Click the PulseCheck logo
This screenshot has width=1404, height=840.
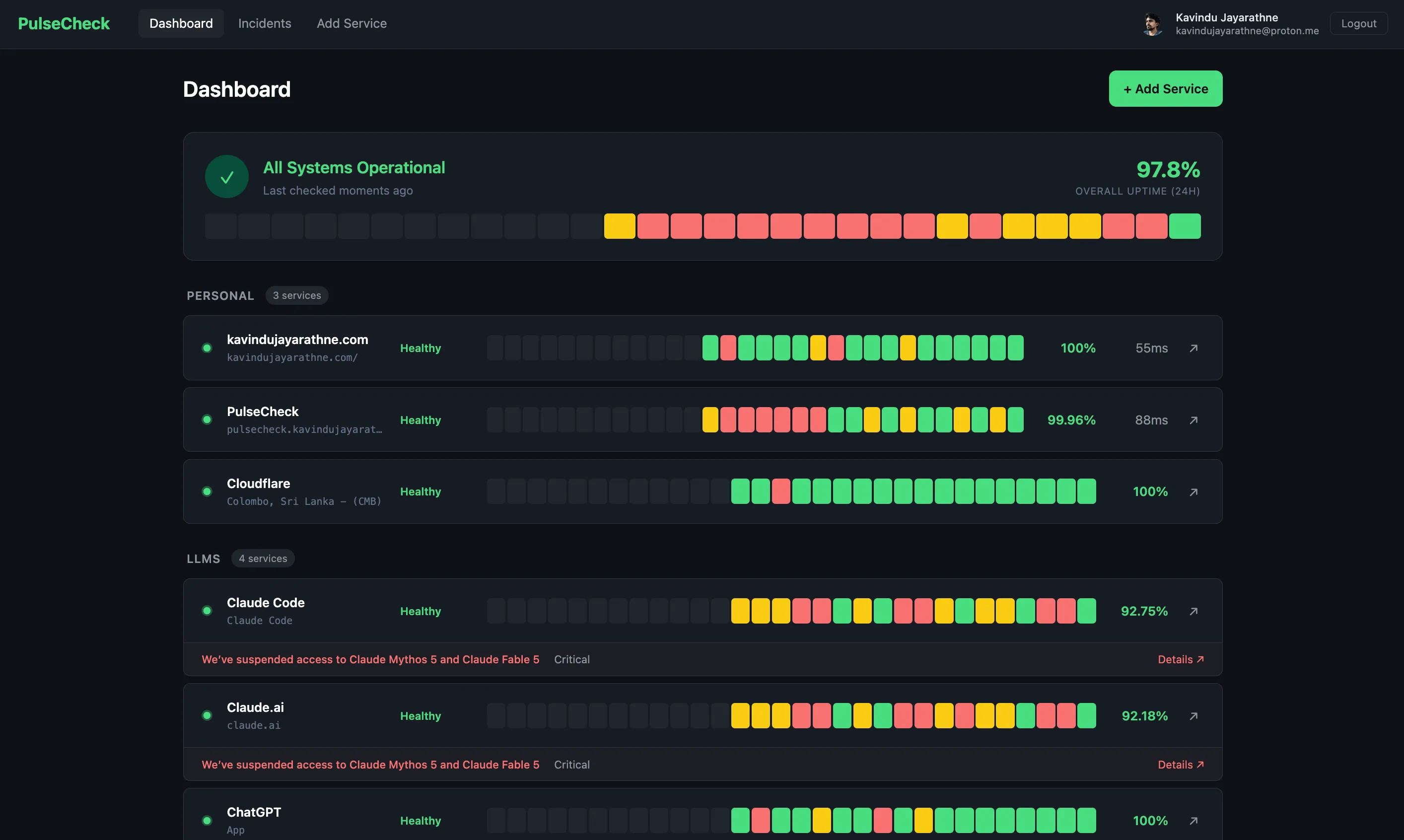[x=64, y=24]
